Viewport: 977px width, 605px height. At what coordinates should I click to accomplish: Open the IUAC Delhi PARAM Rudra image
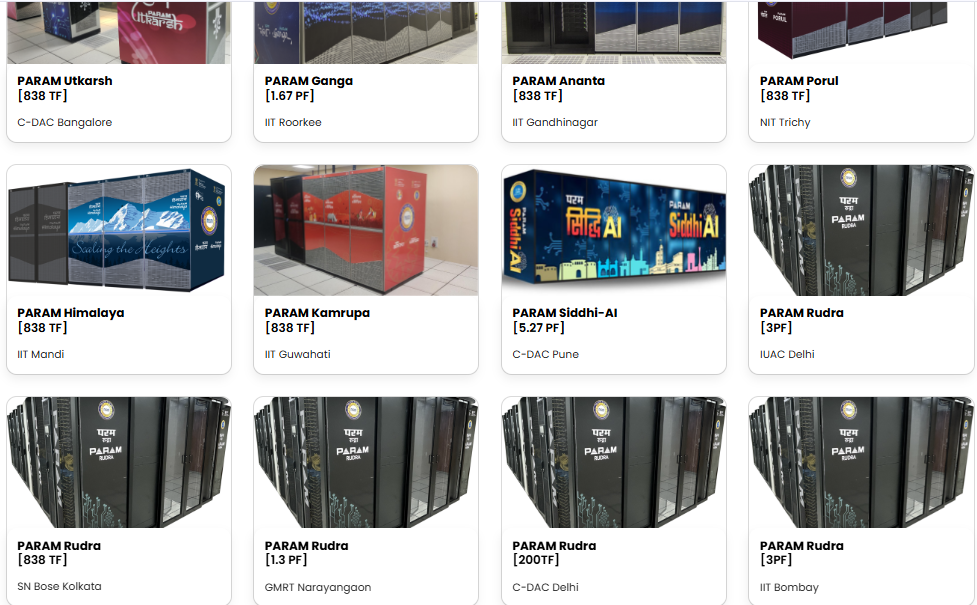(x=861, y=230)
